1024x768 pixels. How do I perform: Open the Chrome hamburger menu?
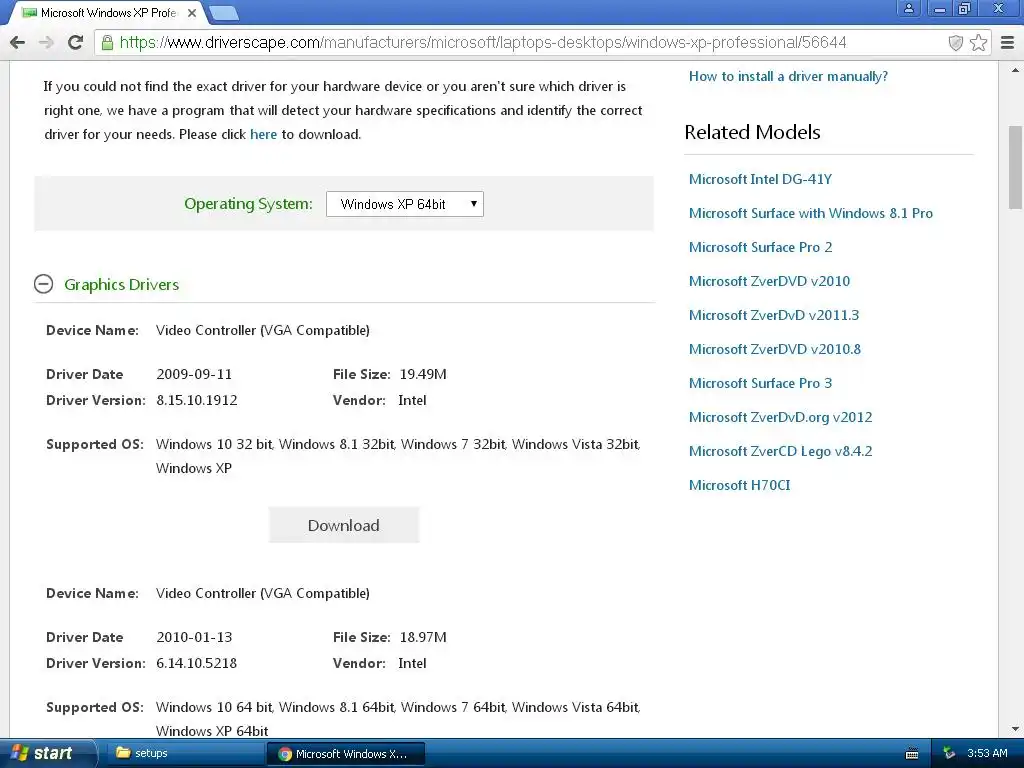coord(1008,43)
